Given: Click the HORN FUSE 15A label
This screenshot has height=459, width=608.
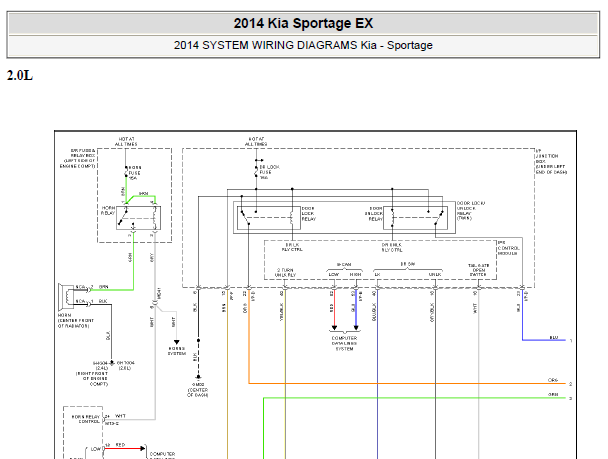Looking at the screenshot, I should [x=135, y=173].
